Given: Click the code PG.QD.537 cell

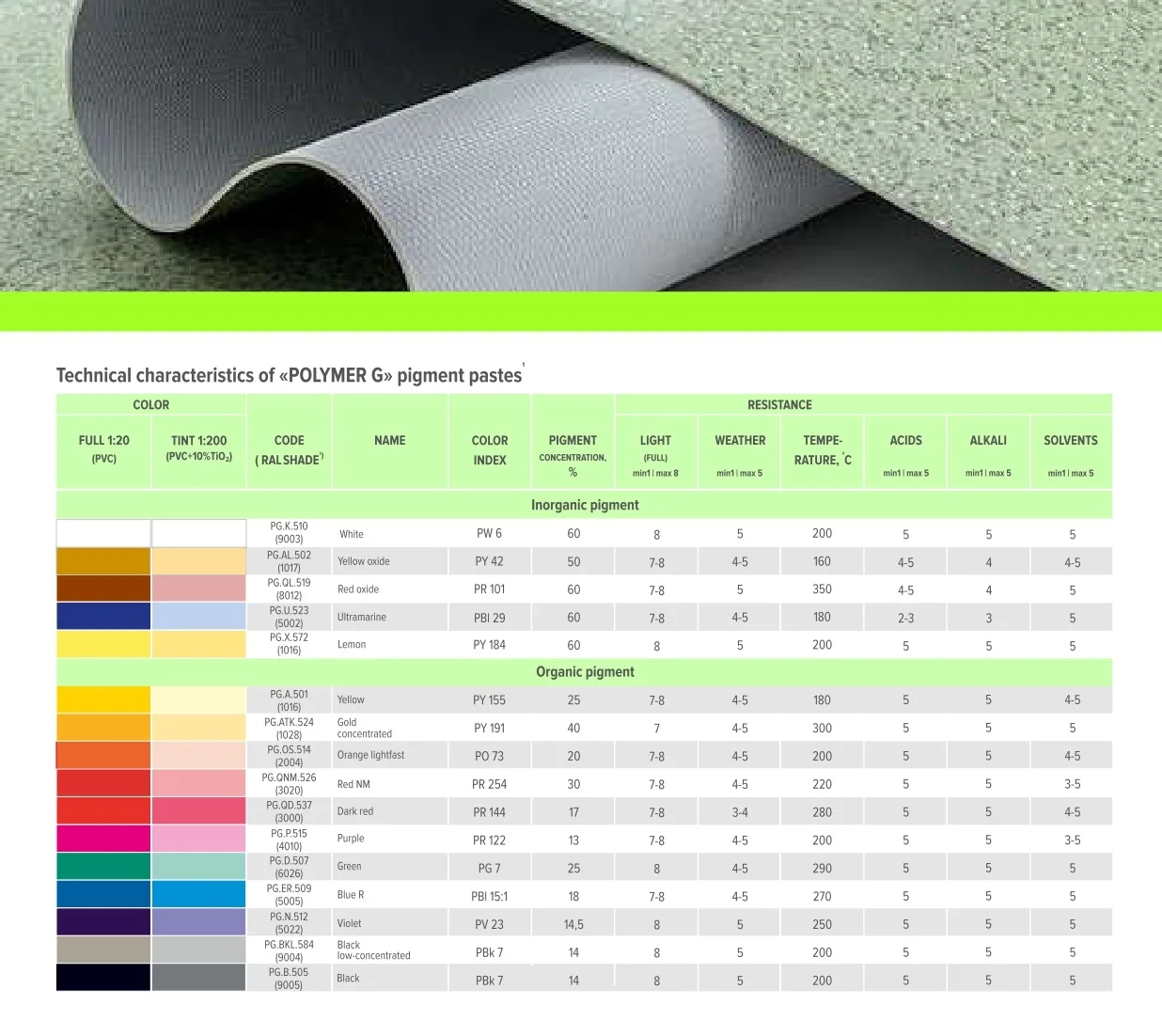Looking at the screenshot, I should pos(289,810).
